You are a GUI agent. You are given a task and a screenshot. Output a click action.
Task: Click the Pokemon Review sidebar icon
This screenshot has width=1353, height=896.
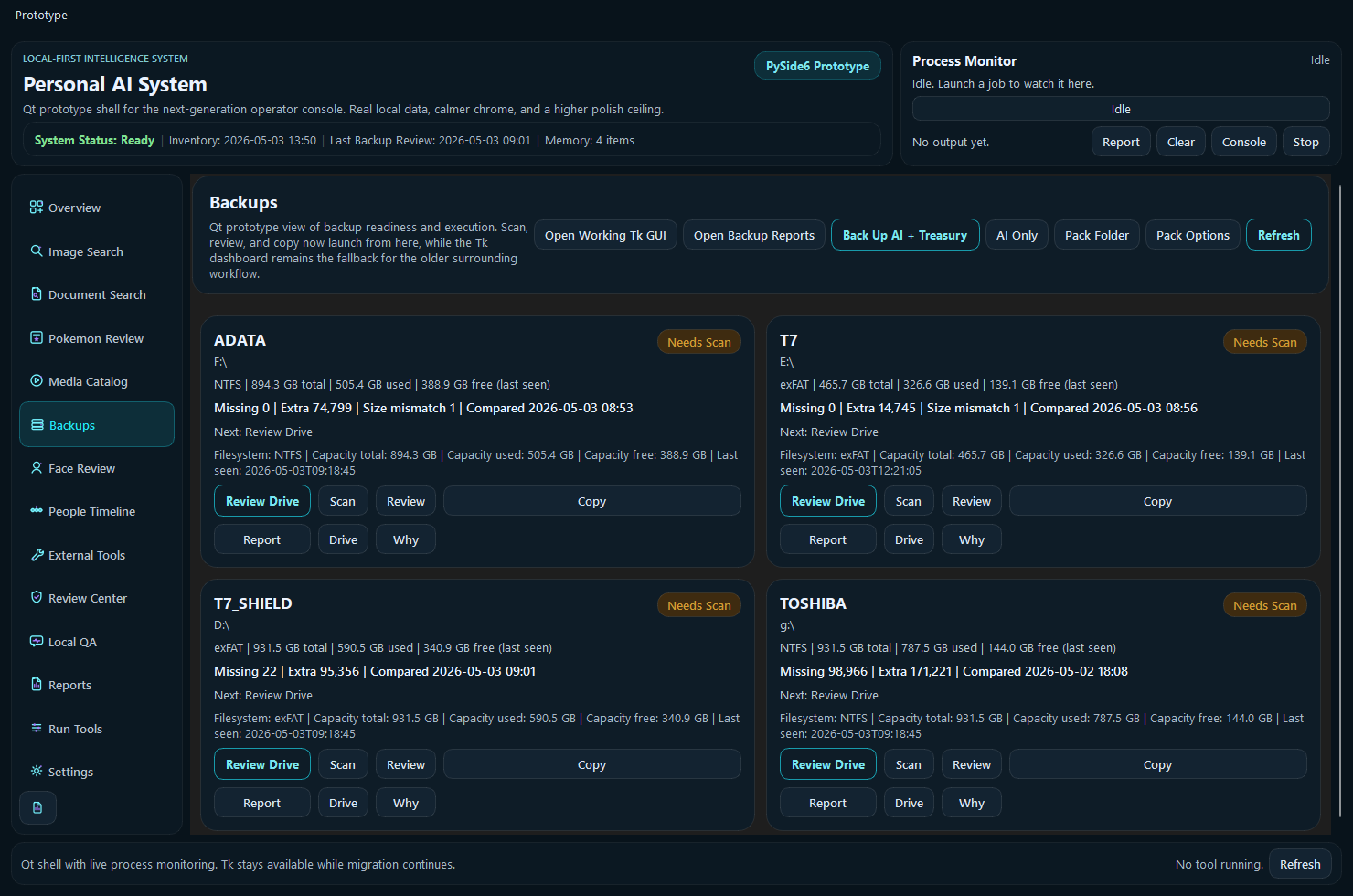click(x=37, y=337)
